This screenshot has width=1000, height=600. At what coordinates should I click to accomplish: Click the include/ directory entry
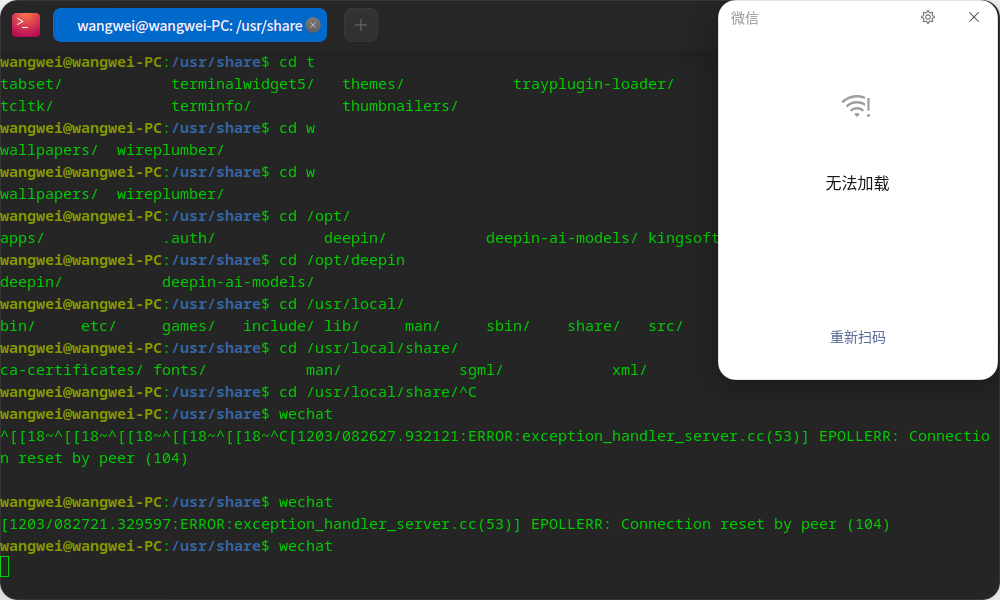pos(279,326)
